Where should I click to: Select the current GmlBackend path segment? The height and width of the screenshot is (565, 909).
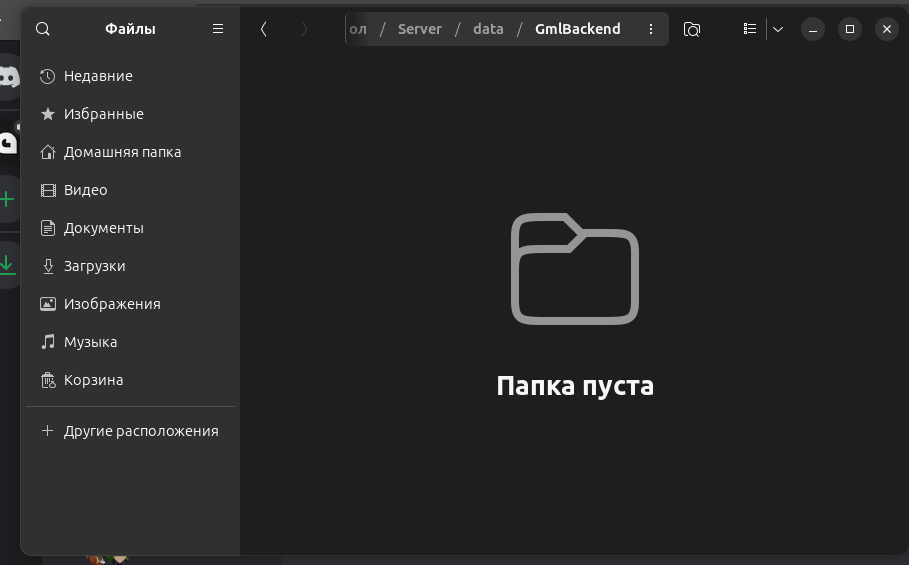click(577, 29)
